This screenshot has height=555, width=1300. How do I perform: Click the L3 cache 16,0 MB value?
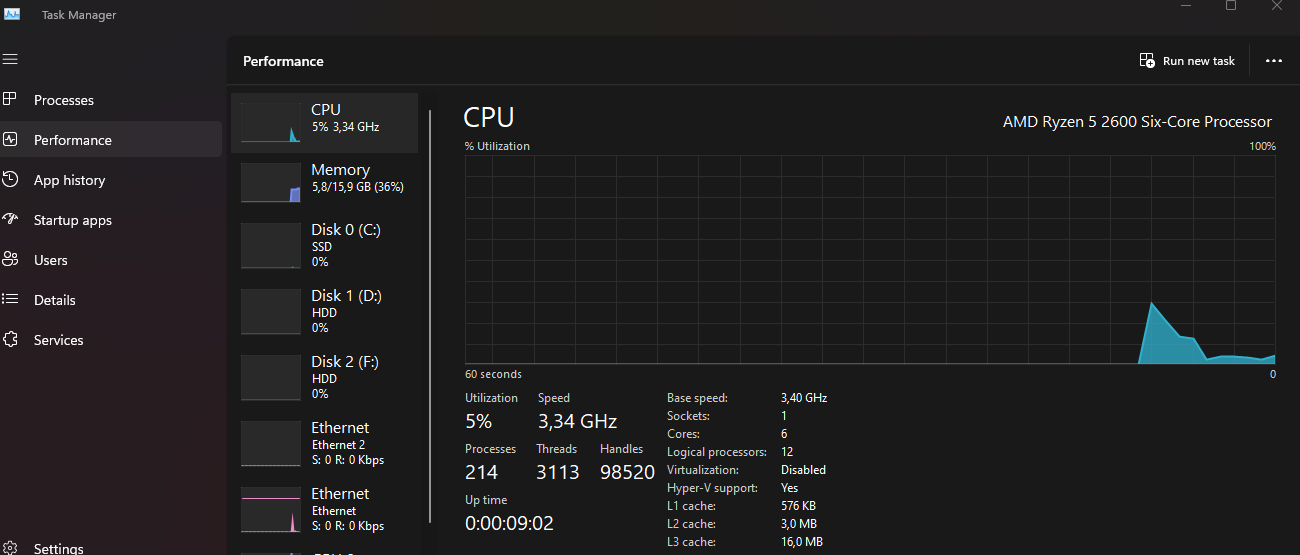coord(802,542)
